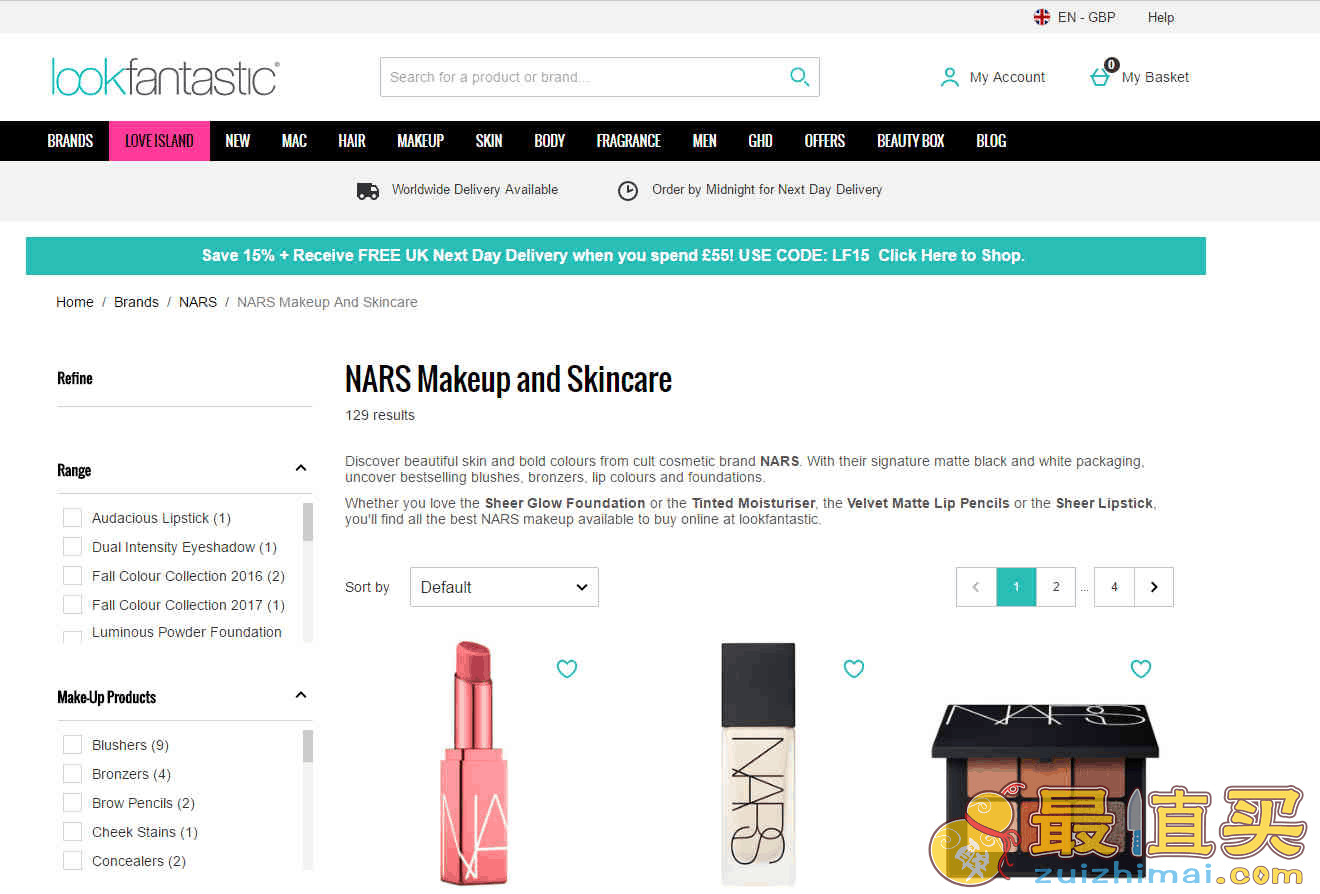Enable the Bronzers filter checkbox
This screenshot has width=1320, height=894.
[x=72, y=774]
